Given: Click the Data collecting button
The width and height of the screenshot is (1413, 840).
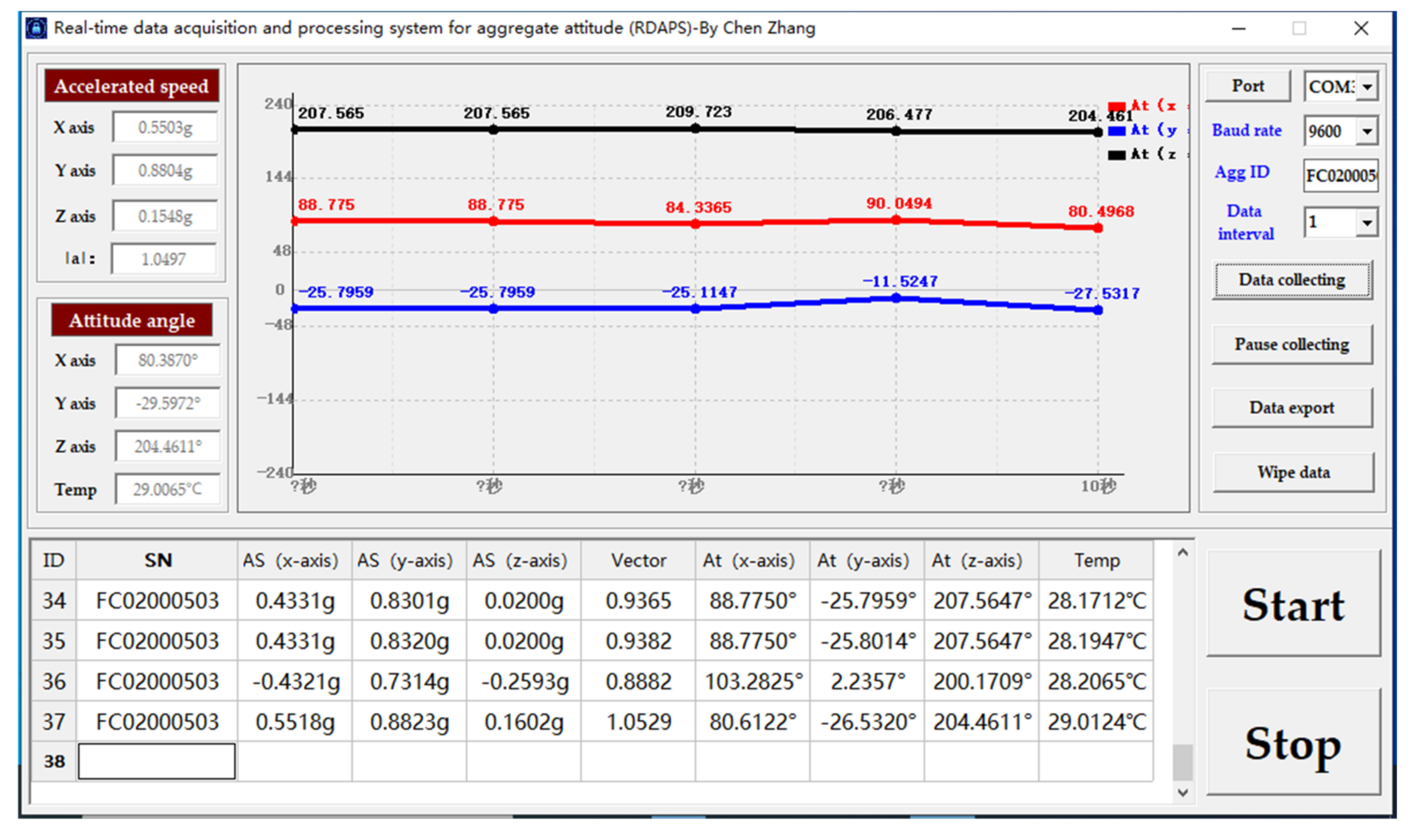Looking at the screenshot, I should coord(1291,279).
